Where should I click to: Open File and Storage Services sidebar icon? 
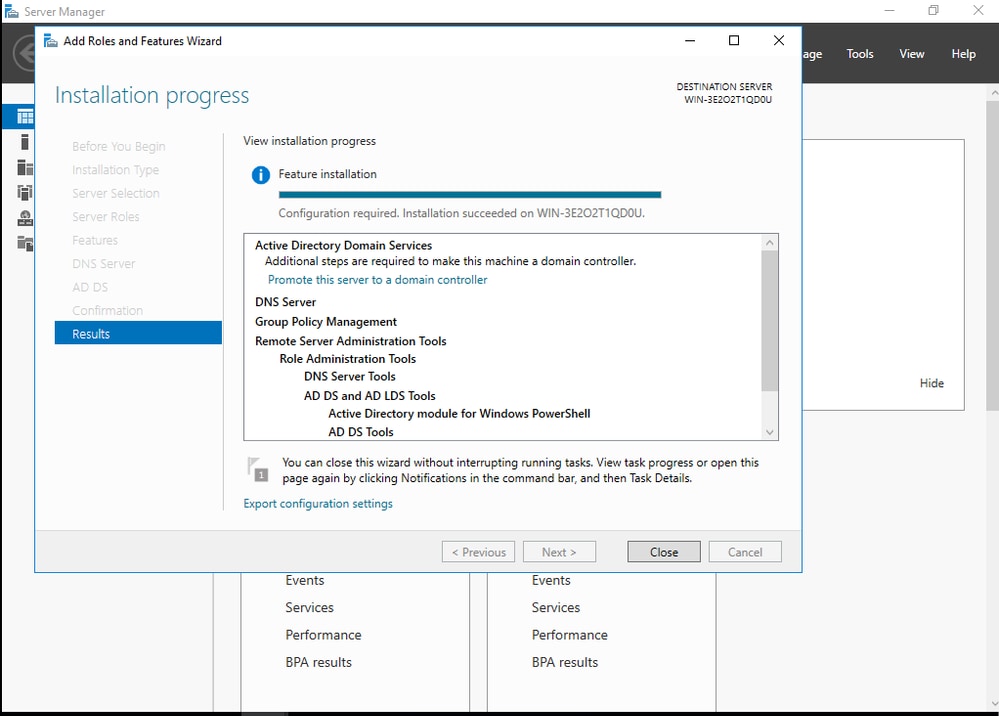point(25,243)
